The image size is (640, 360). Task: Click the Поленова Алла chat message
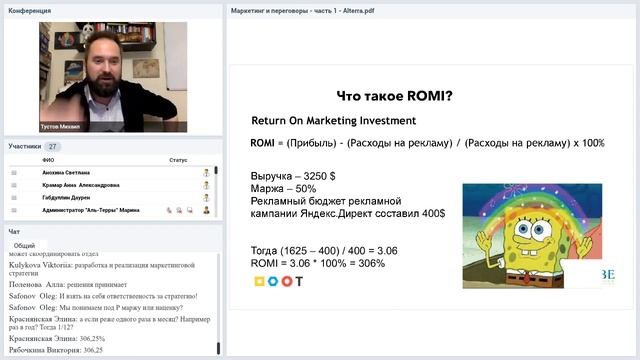coord(68,284)
